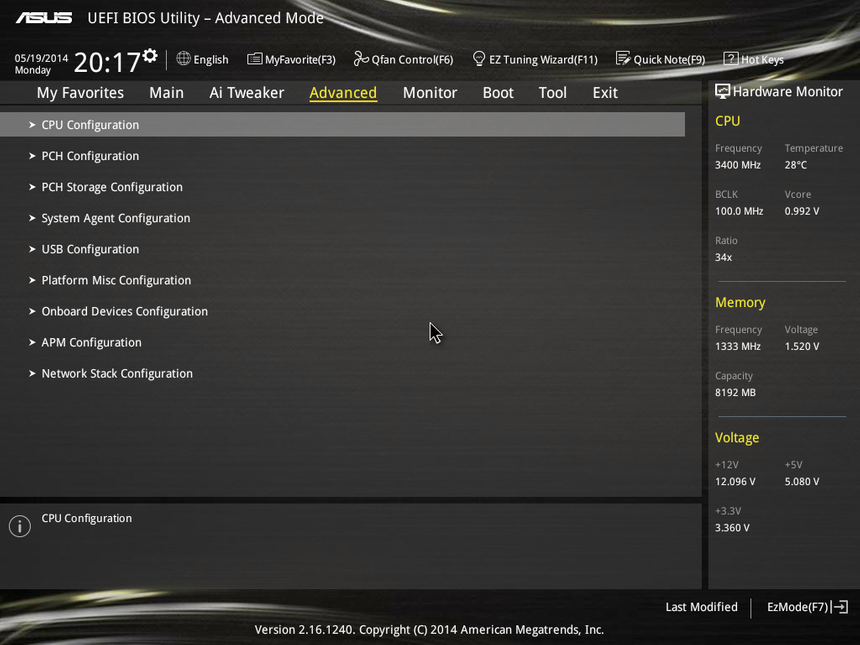Click the Hardware Monitor panel icon
The height and width of the screenshot is (645, 860).
click(722, 91)
